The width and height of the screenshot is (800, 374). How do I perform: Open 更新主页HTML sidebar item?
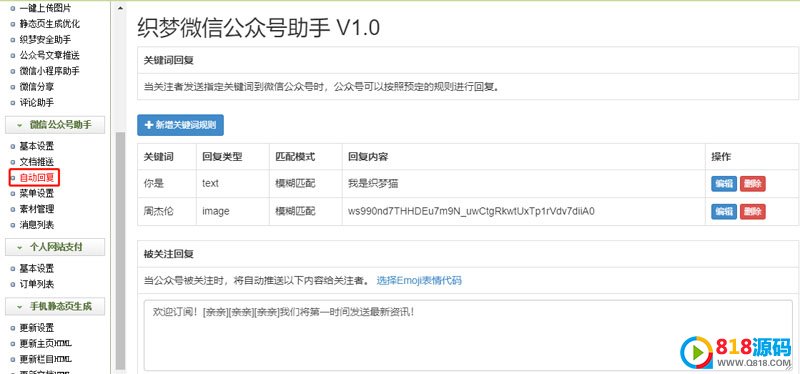tap(45, 343)
